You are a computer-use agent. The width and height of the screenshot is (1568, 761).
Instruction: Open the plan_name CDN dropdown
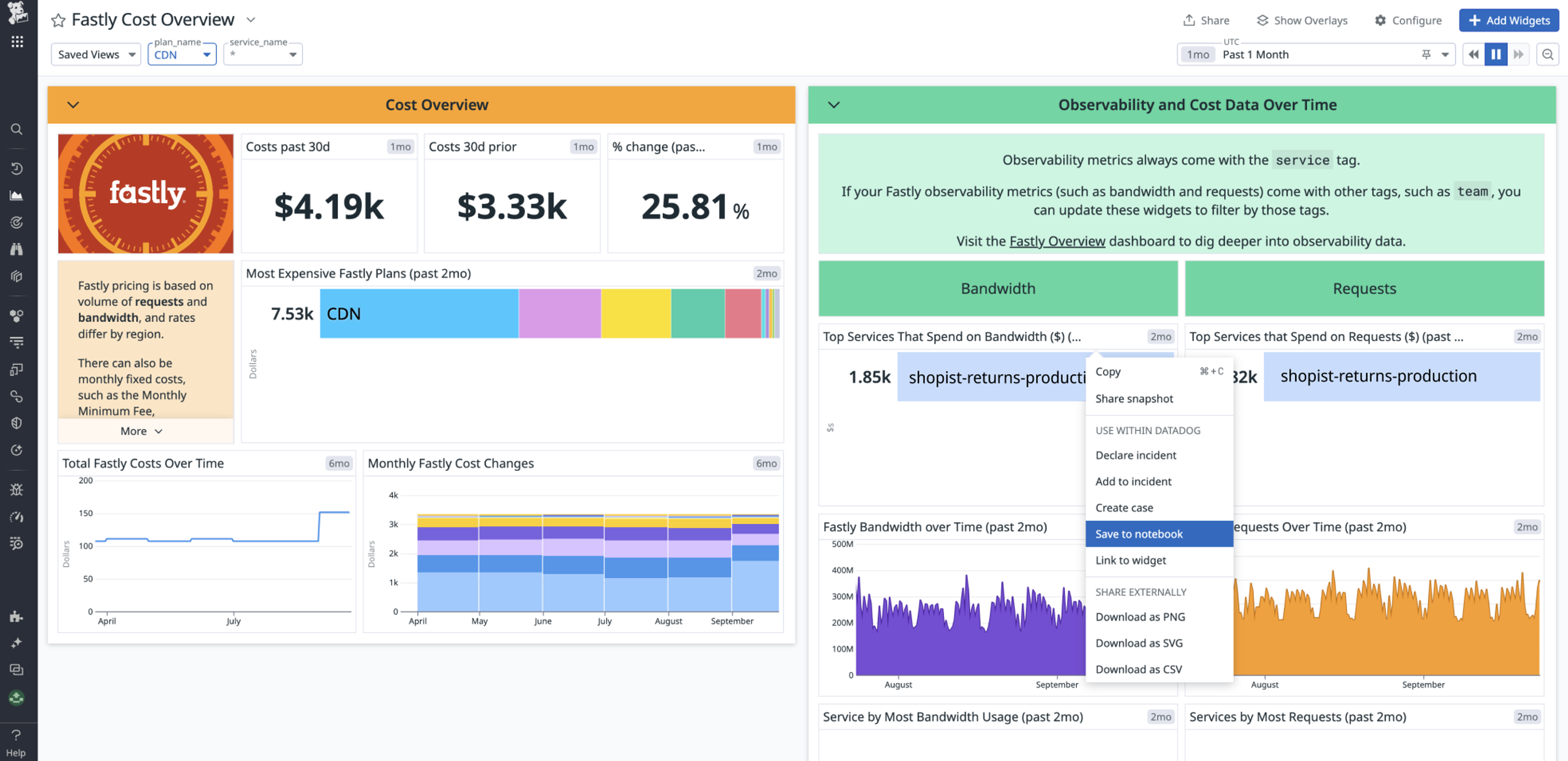coord(182,54)
